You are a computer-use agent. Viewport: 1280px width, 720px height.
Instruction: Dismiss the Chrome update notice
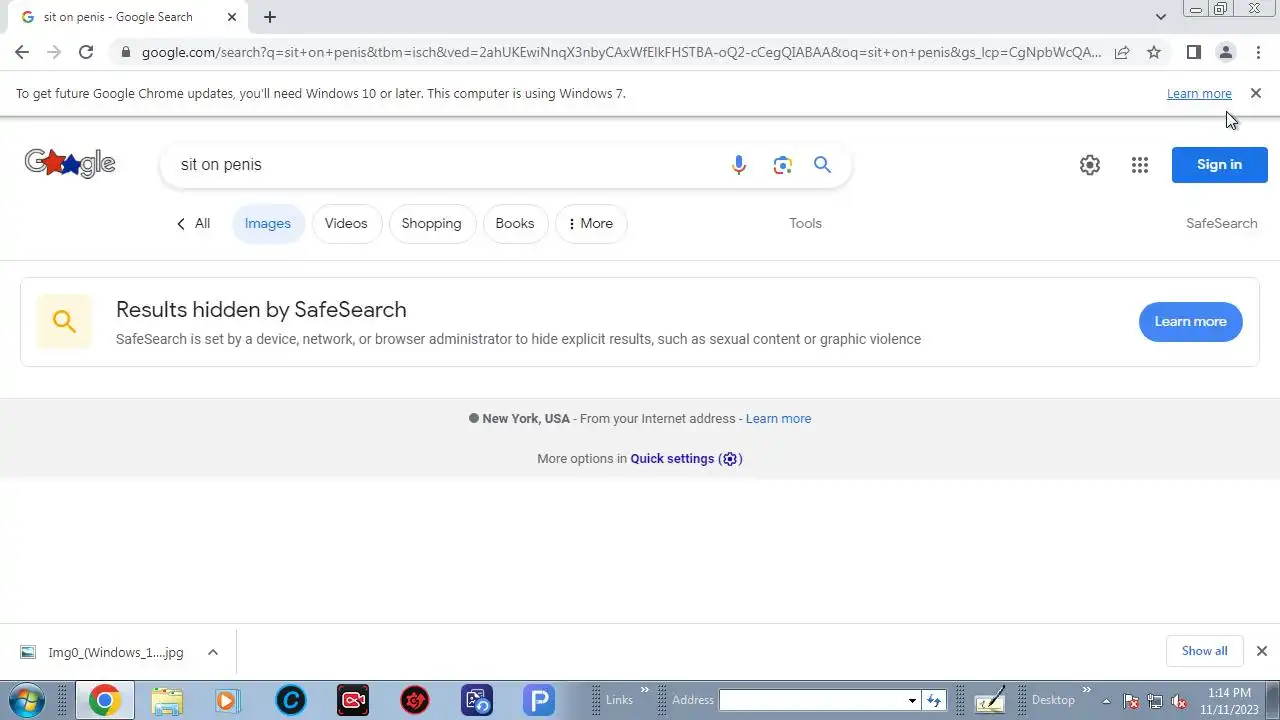click(1256, 93)
